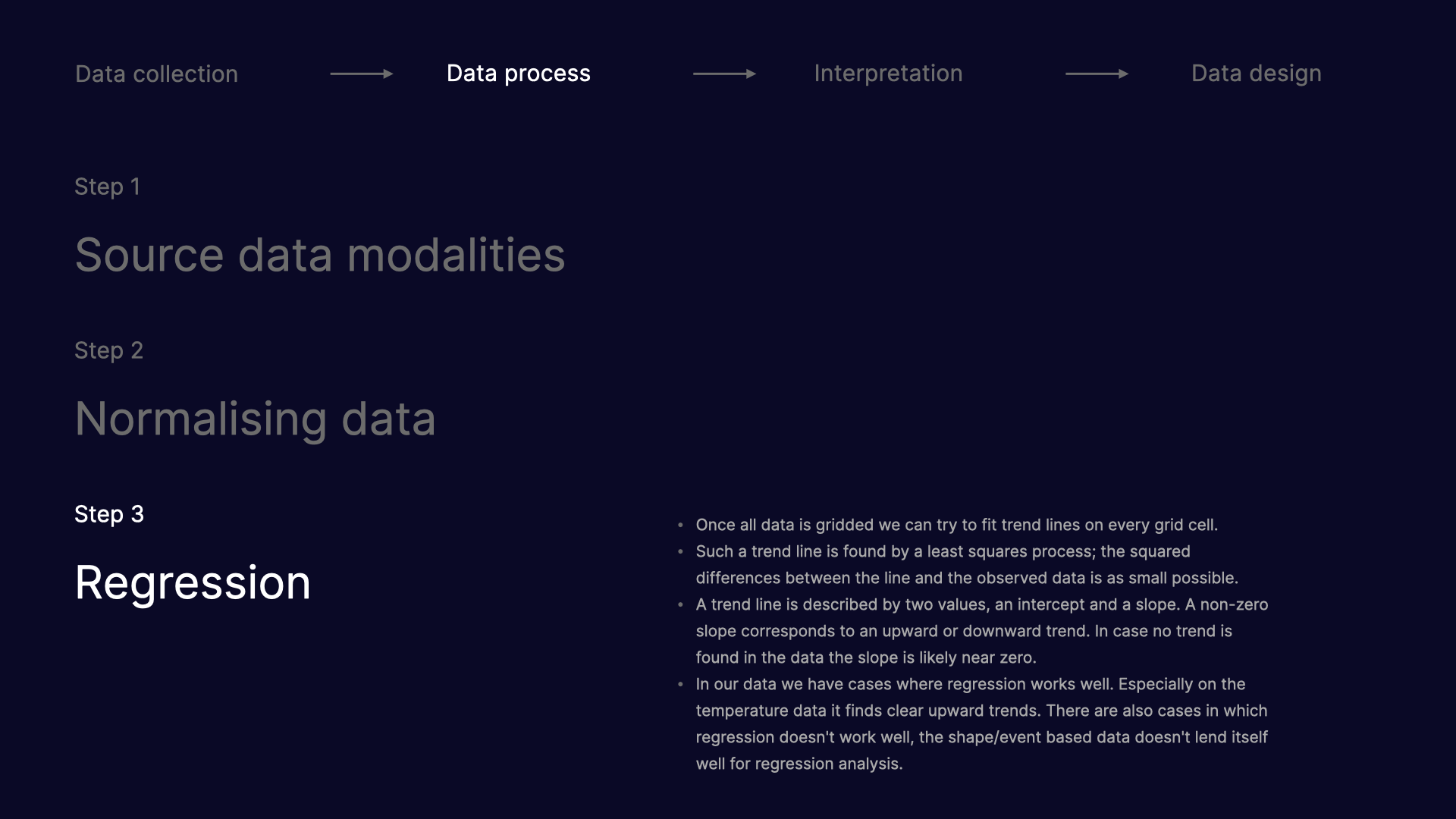The height and width of the screenshot is (819, 1456).
Task: Switch to the Data design stage
Action: (1256, 74)
